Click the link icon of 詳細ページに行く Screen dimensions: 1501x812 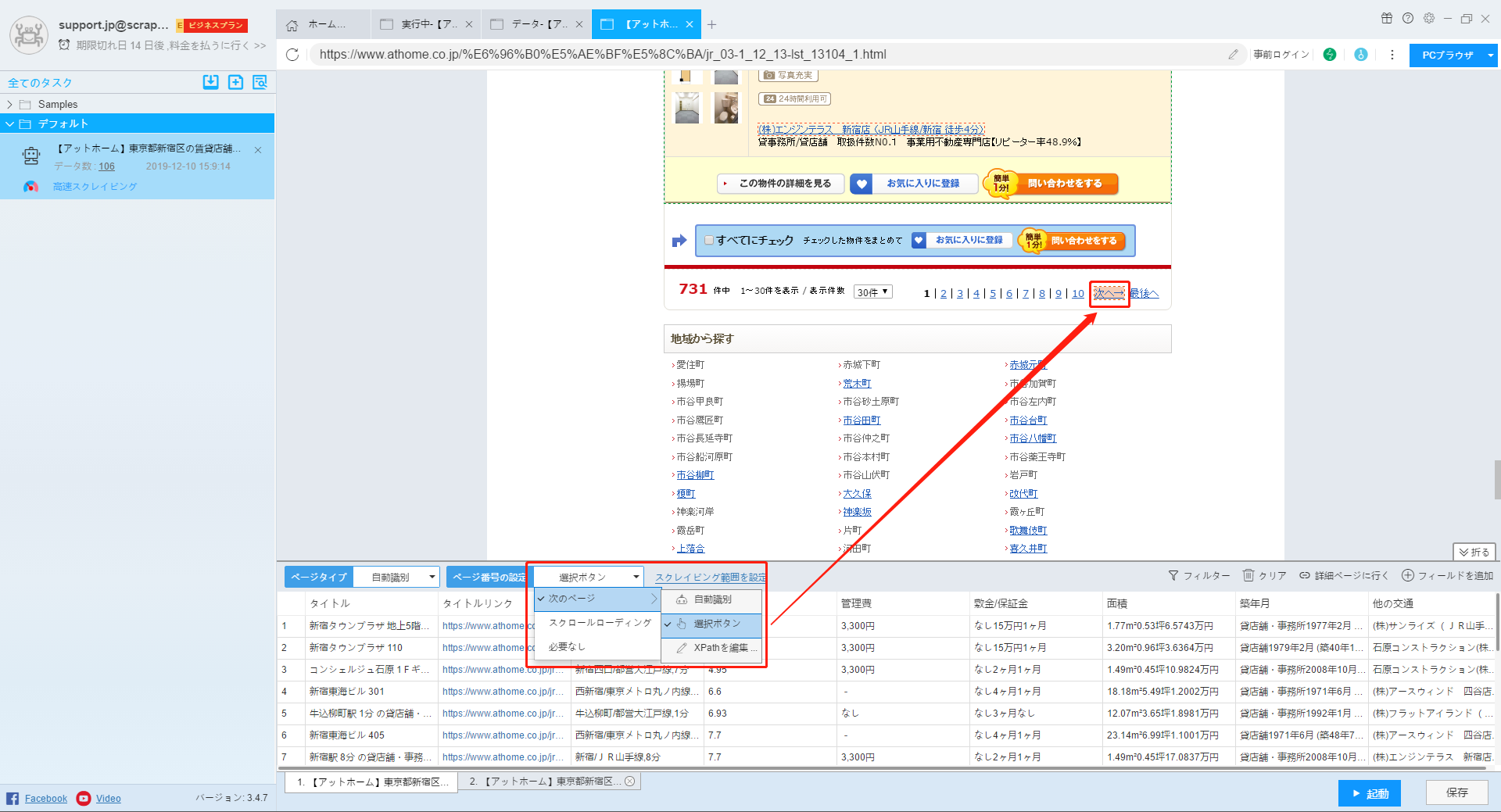(x=1305, y=575)
